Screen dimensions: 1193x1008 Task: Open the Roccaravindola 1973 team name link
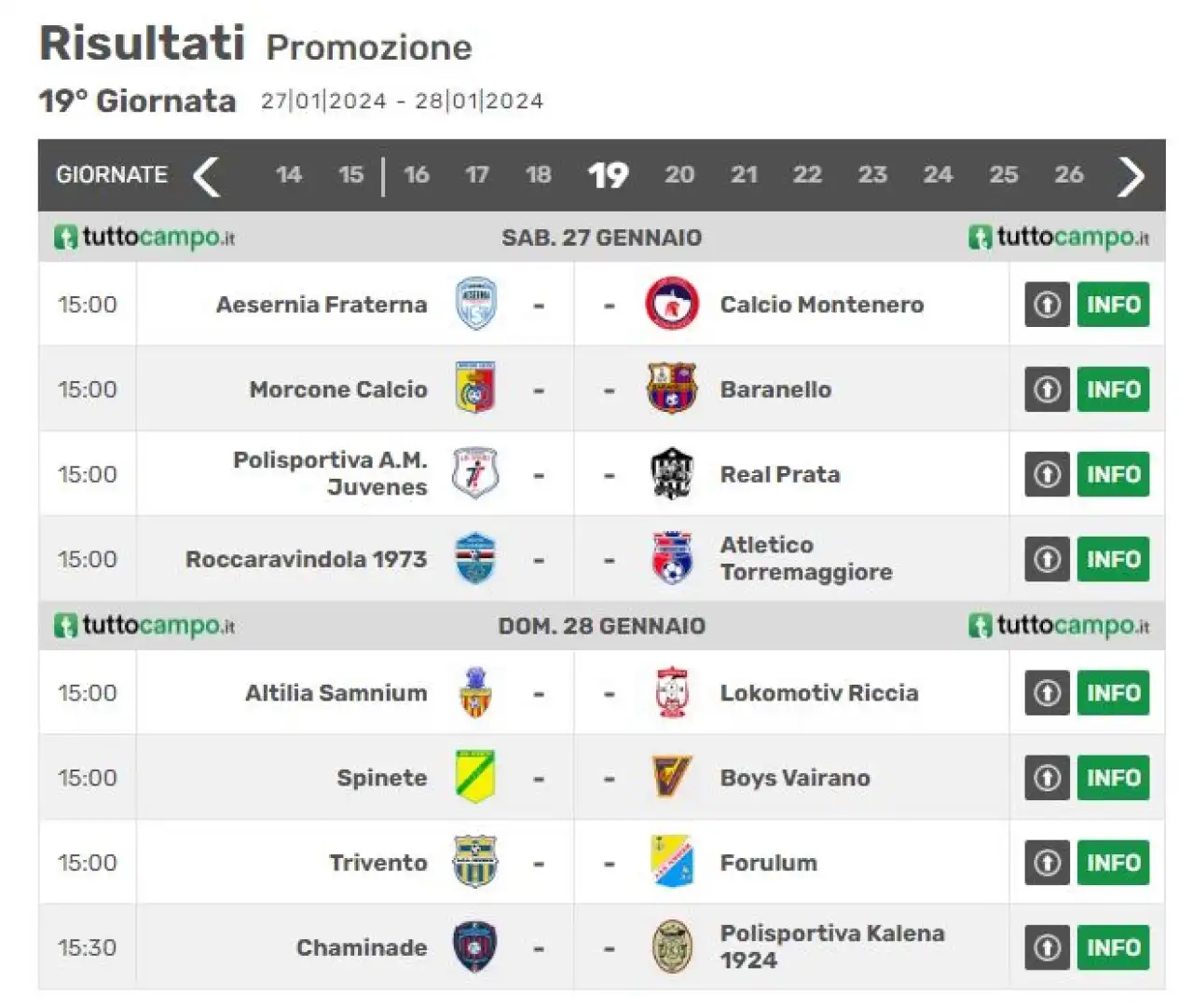coord(307,559)
